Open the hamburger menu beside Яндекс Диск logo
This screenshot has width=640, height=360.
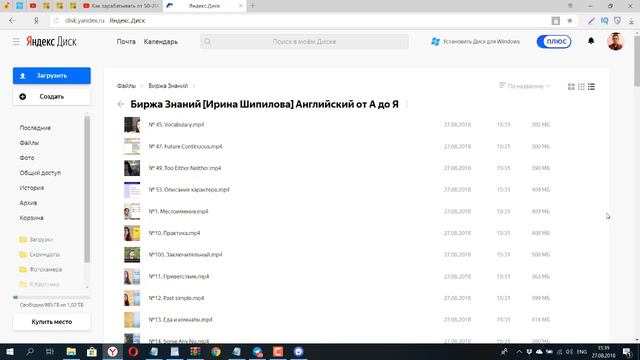[16, 42]
